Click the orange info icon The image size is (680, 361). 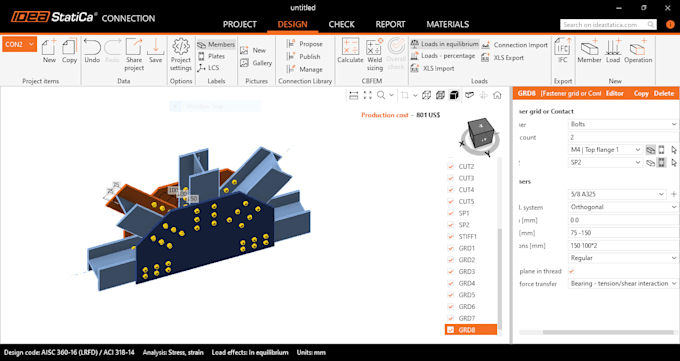(670, 25)
